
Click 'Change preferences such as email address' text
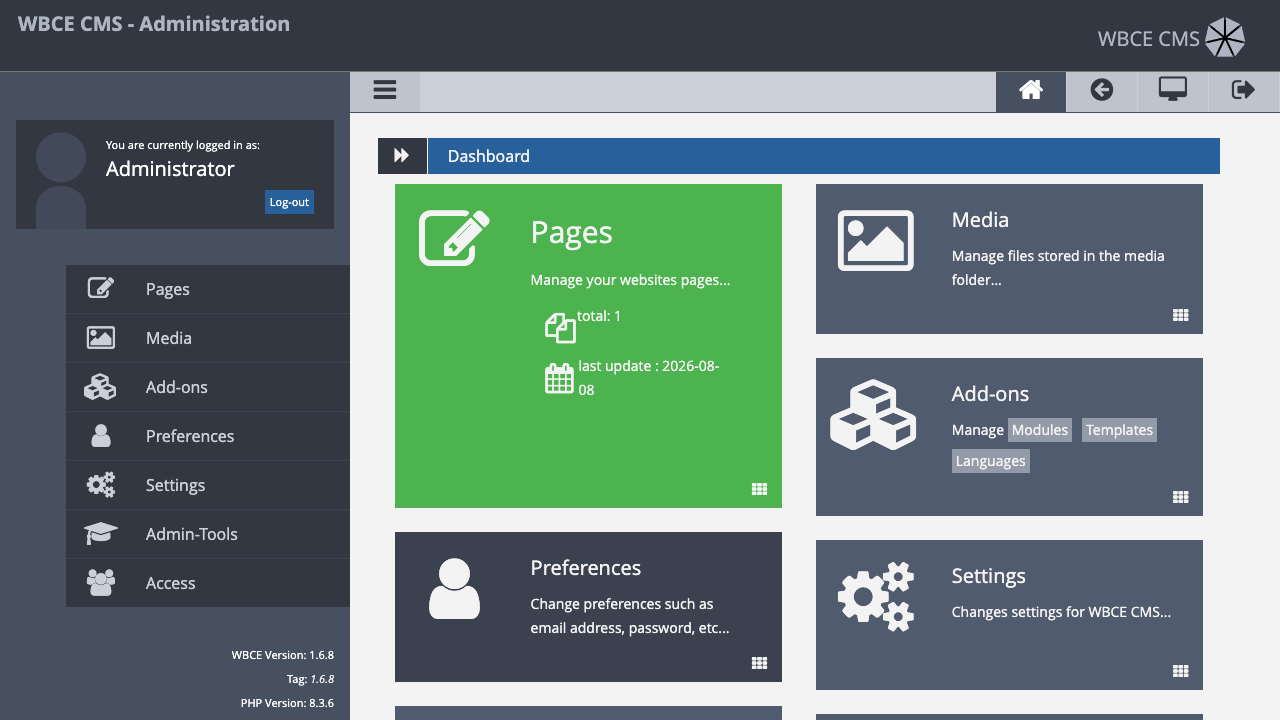(x=630, y=616)
